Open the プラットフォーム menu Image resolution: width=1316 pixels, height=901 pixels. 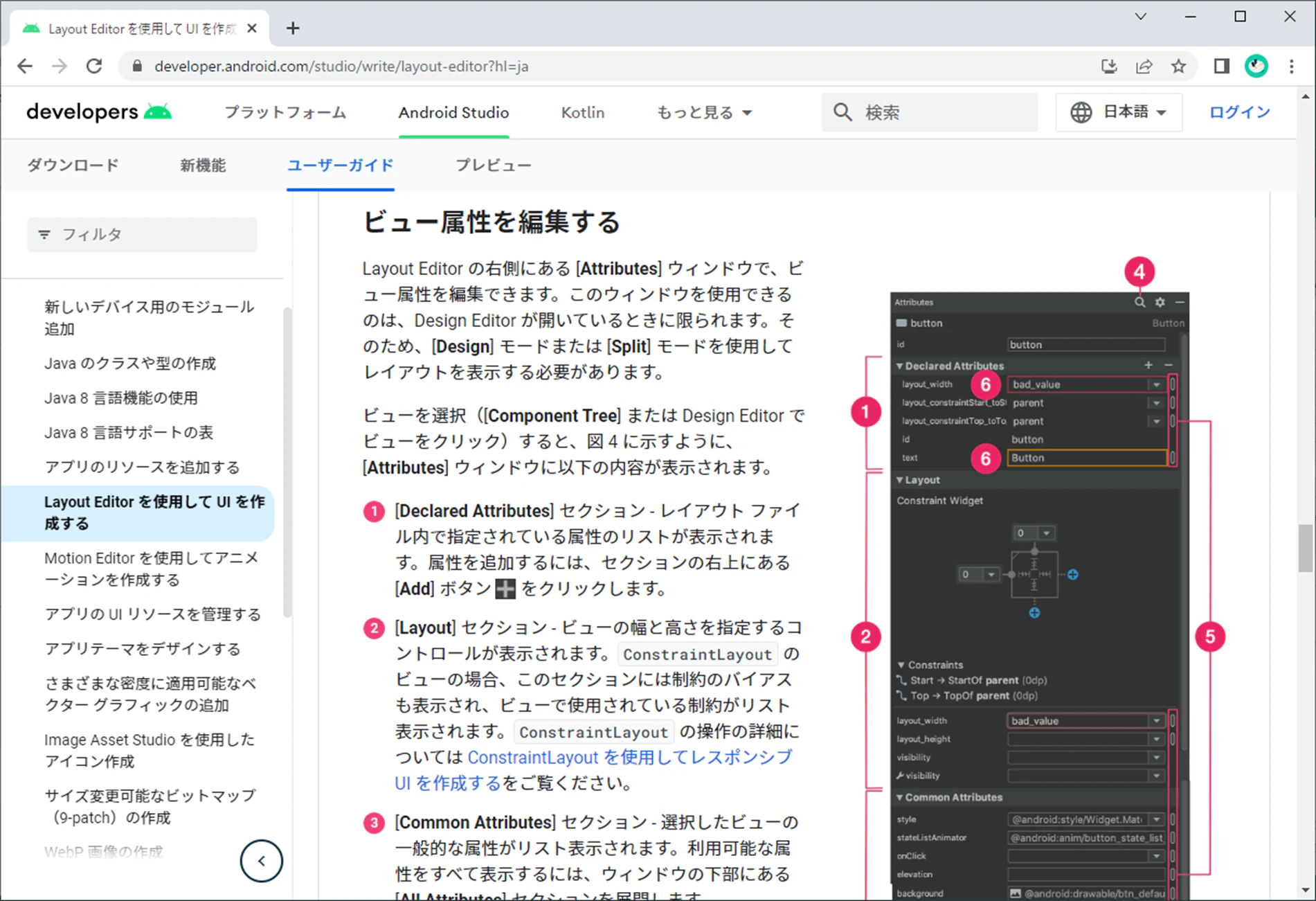click(x=285, y=112)
